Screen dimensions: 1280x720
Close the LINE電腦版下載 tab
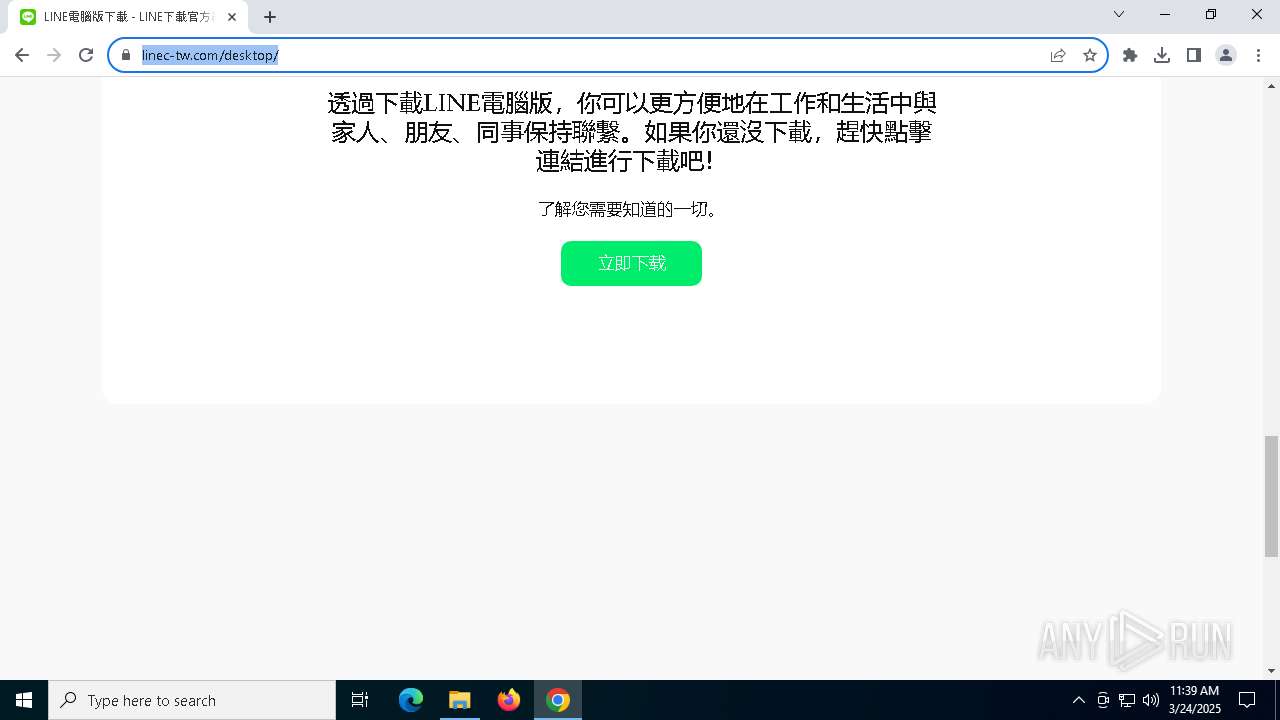click(x=232, y=17)
